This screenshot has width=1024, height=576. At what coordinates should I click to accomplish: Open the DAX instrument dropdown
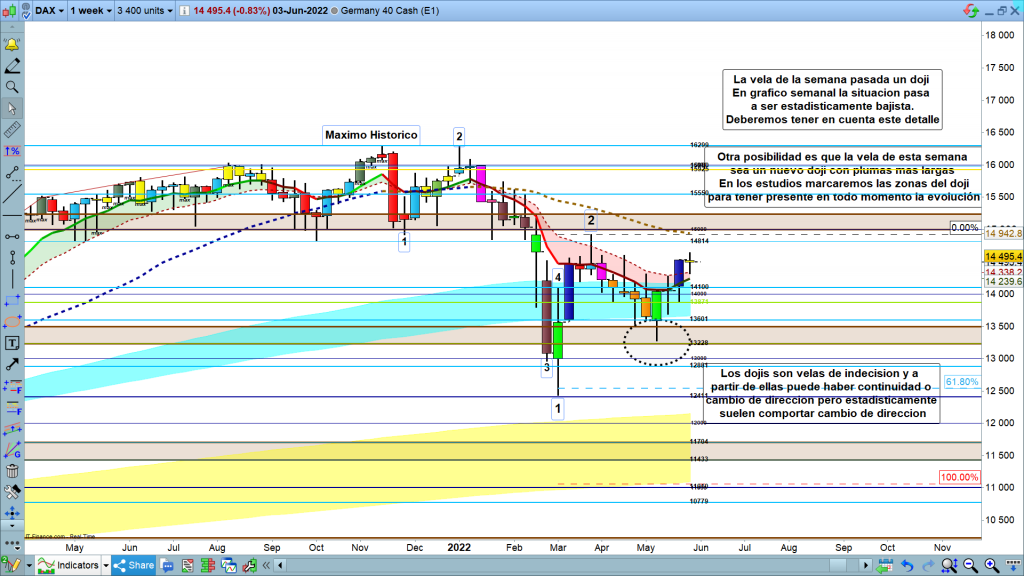pyautogui.click(x=46, y=11)
